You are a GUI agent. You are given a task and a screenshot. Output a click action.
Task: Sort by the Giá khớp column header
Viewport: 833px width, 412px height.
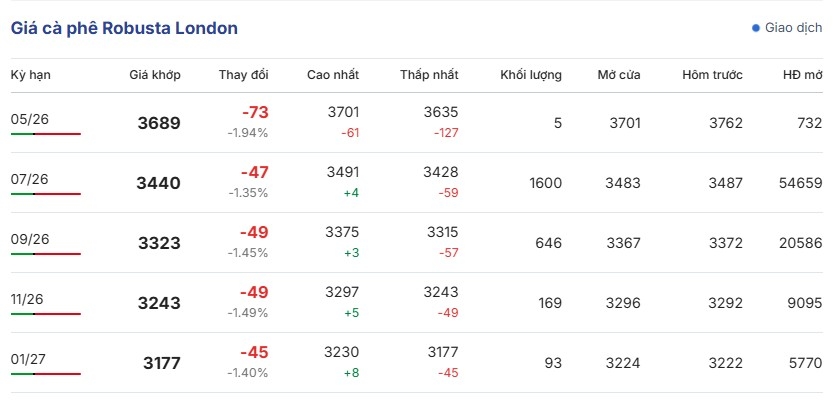coord(155,75)
